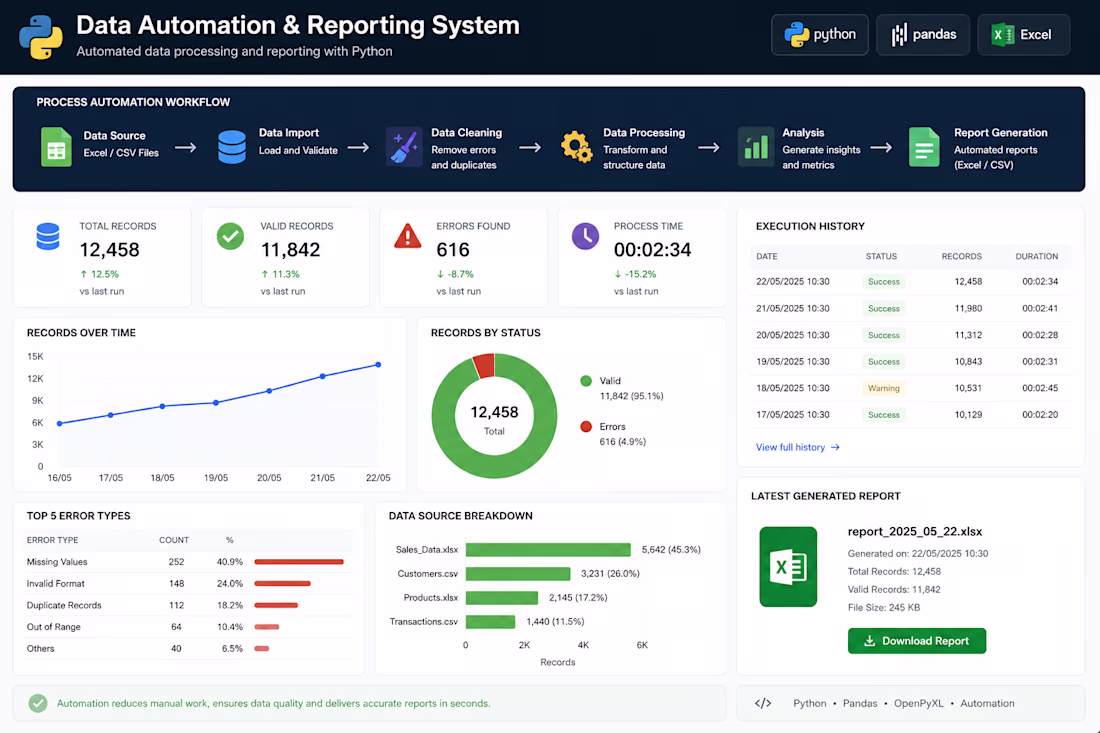Click the Errors Found warning triangle icon
This screenshot has height=733, width=1100.
pos(408,236)
